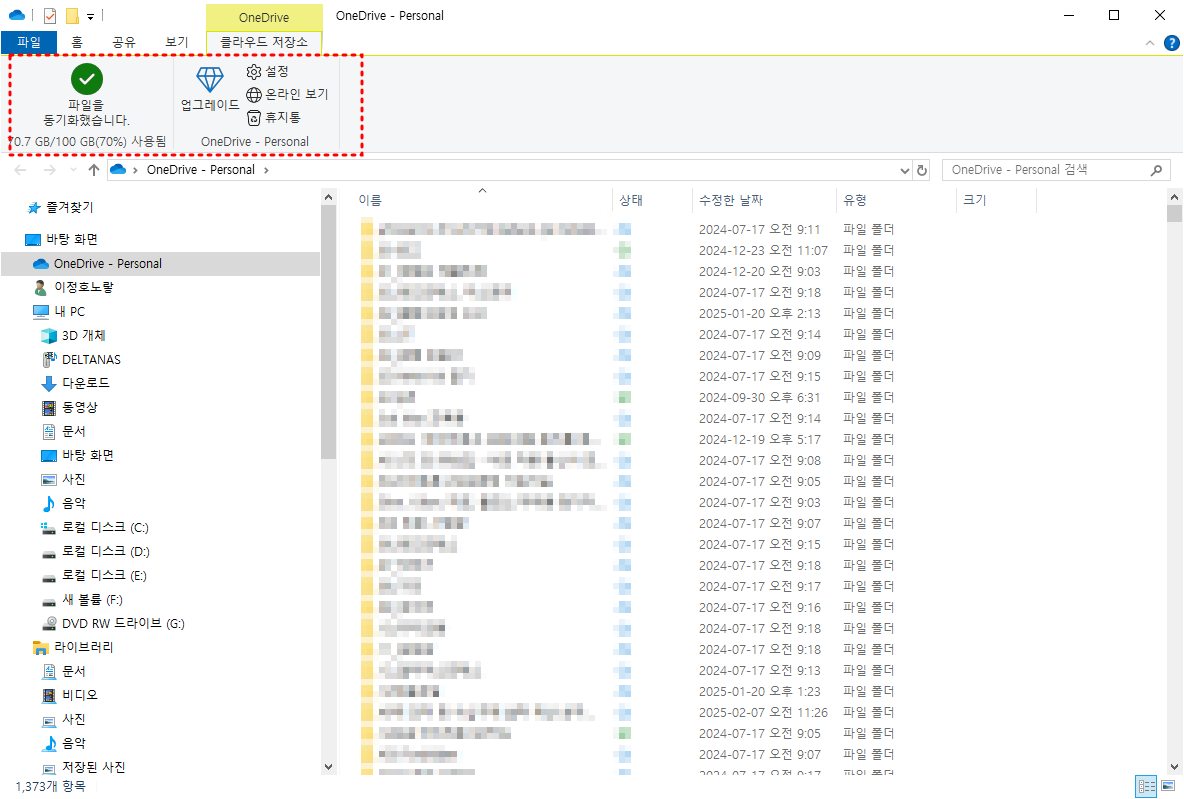Collapse the ribbon with the chevron
Image resolution: width=1184 pixels, height=799 pixels.
point(1150,43)
